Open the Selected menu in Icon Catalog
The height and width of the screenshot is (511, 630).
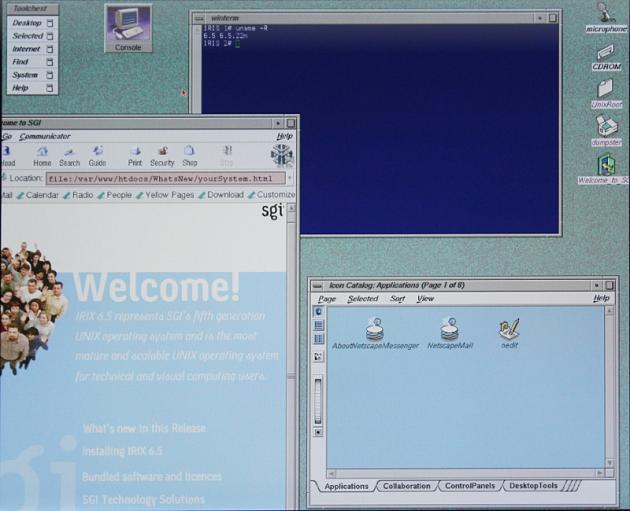tap(363, 299)
